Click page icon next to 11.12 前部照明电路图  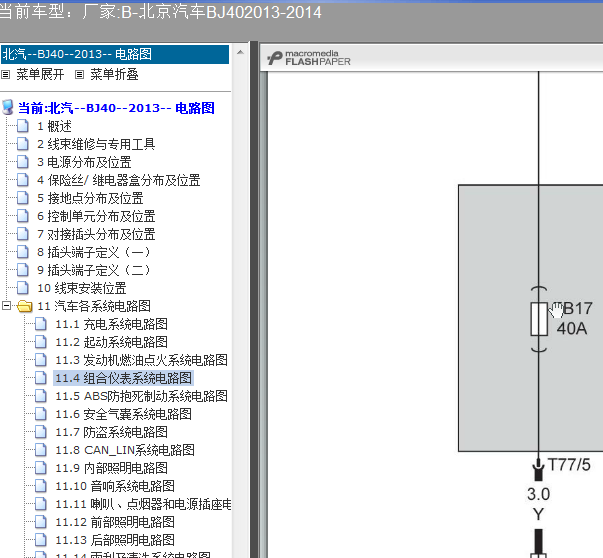click(41, 522)
